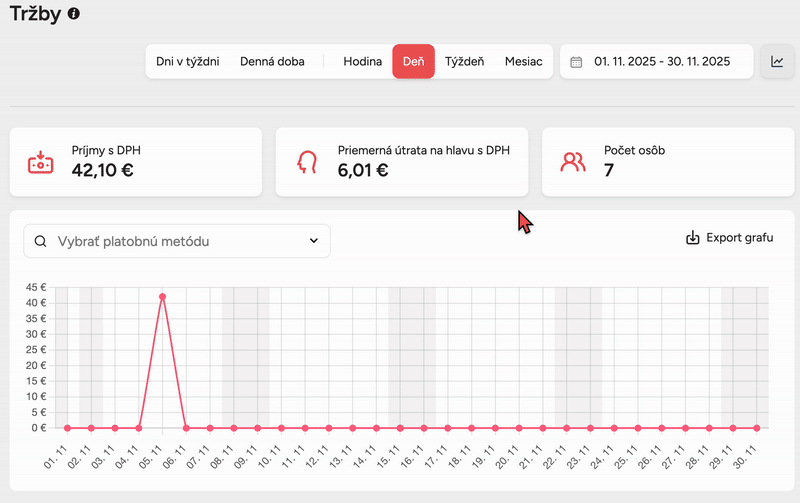800x503 pixels.
Task: Click the download icon beside Export grafu
Action: [692, 238]
